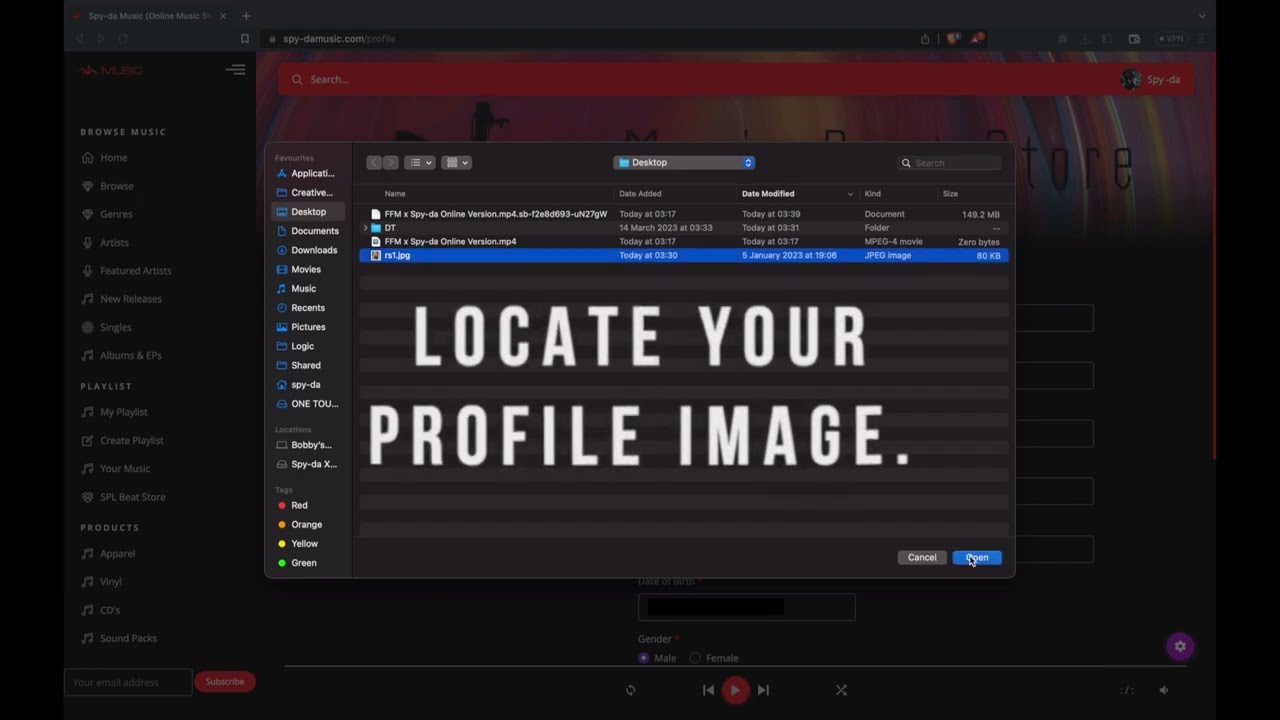Open Downloads in the dialog sidebar
Image resolution: width=1280 pixels, height=720 pixels.
pyautogui.click(x=308, y=250)
